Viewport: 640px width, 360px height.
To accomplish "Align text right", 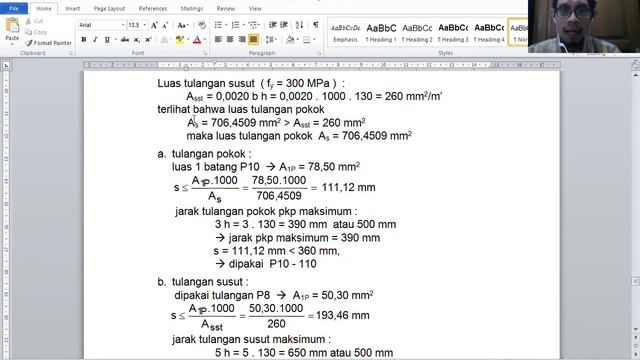I will 242,40.
